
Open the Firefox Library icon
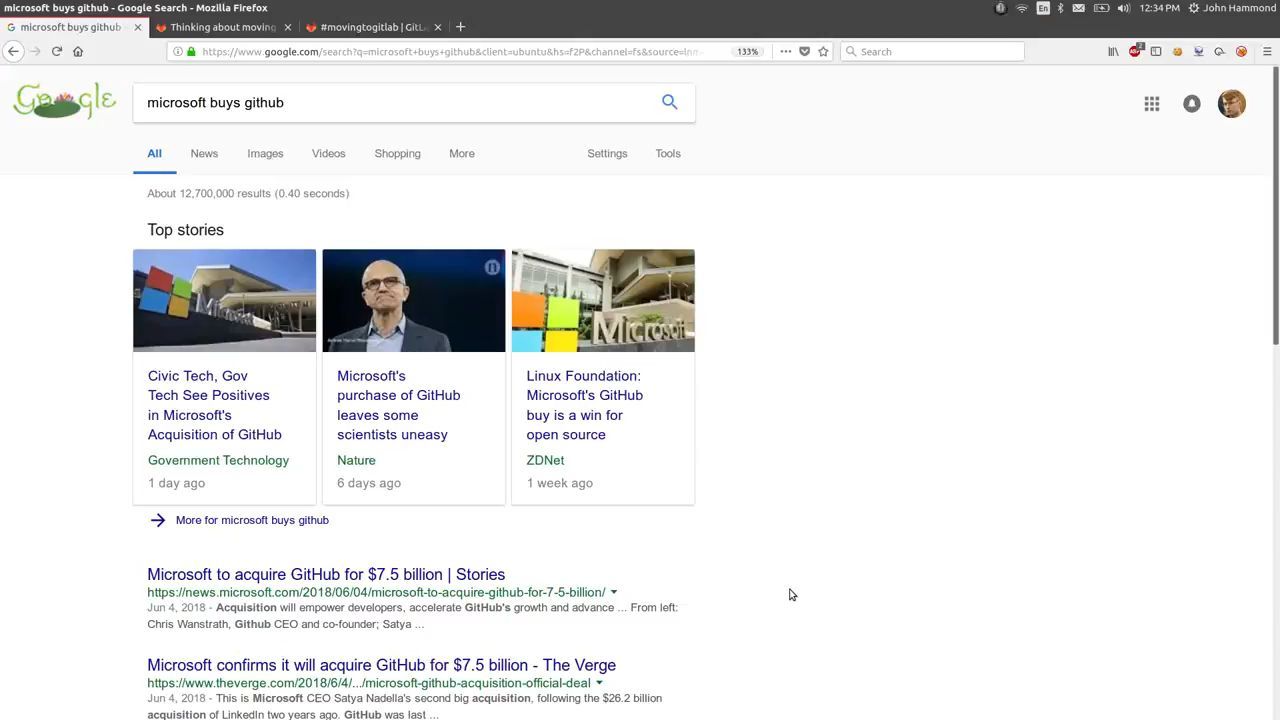pyautogui.click(x=1113, y=51)
